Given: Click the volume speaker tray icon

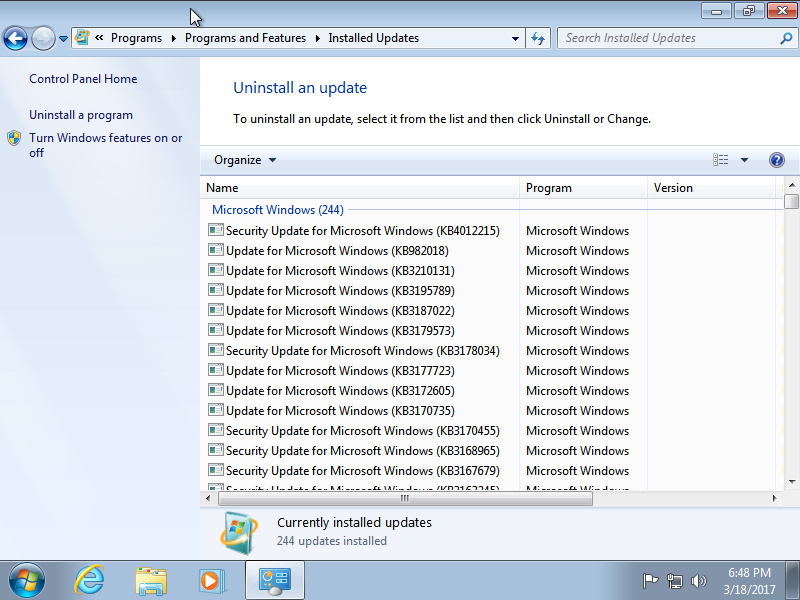Looking at the screenshot, I should (698, 581).
